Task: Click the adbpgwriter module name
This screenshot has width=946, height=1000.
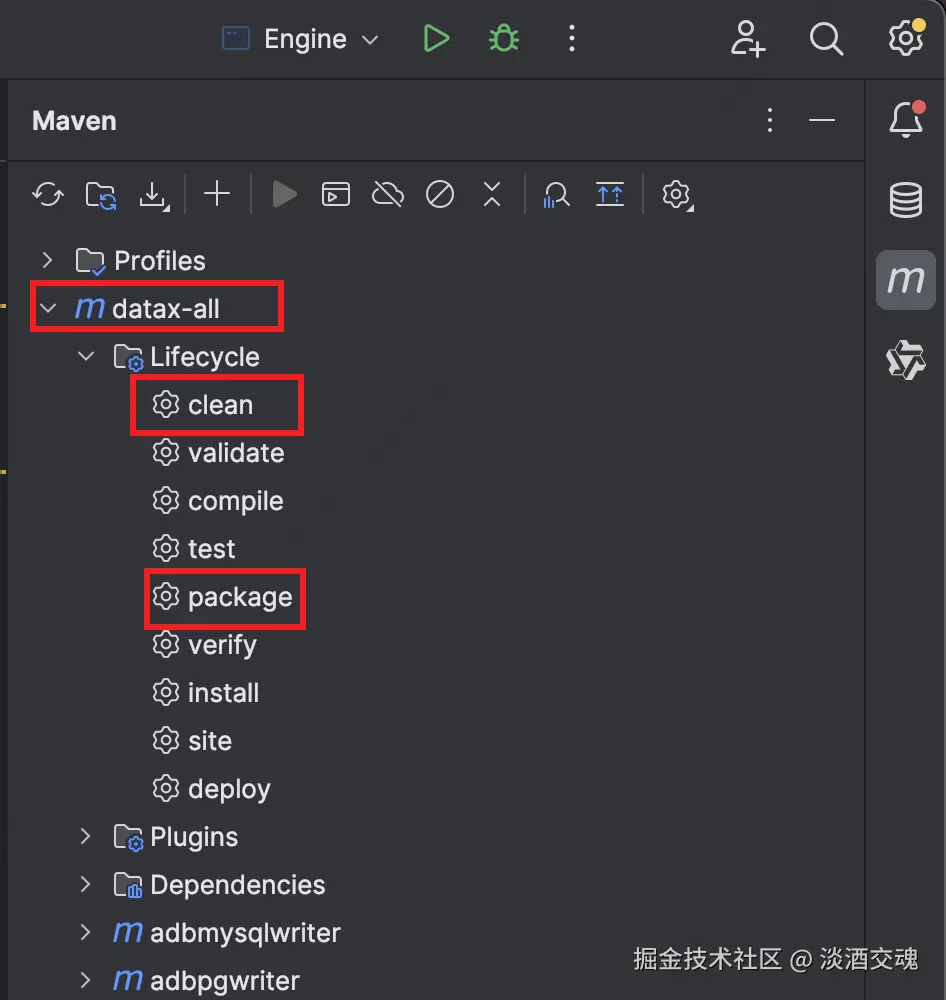Action: tap(225, 982)
